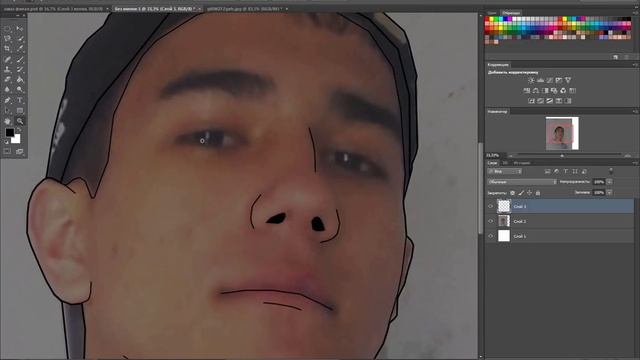Image resolution: width=640 pixels, height=360 pixels.
Task: Select the Move tool
Action: point(20,29)
